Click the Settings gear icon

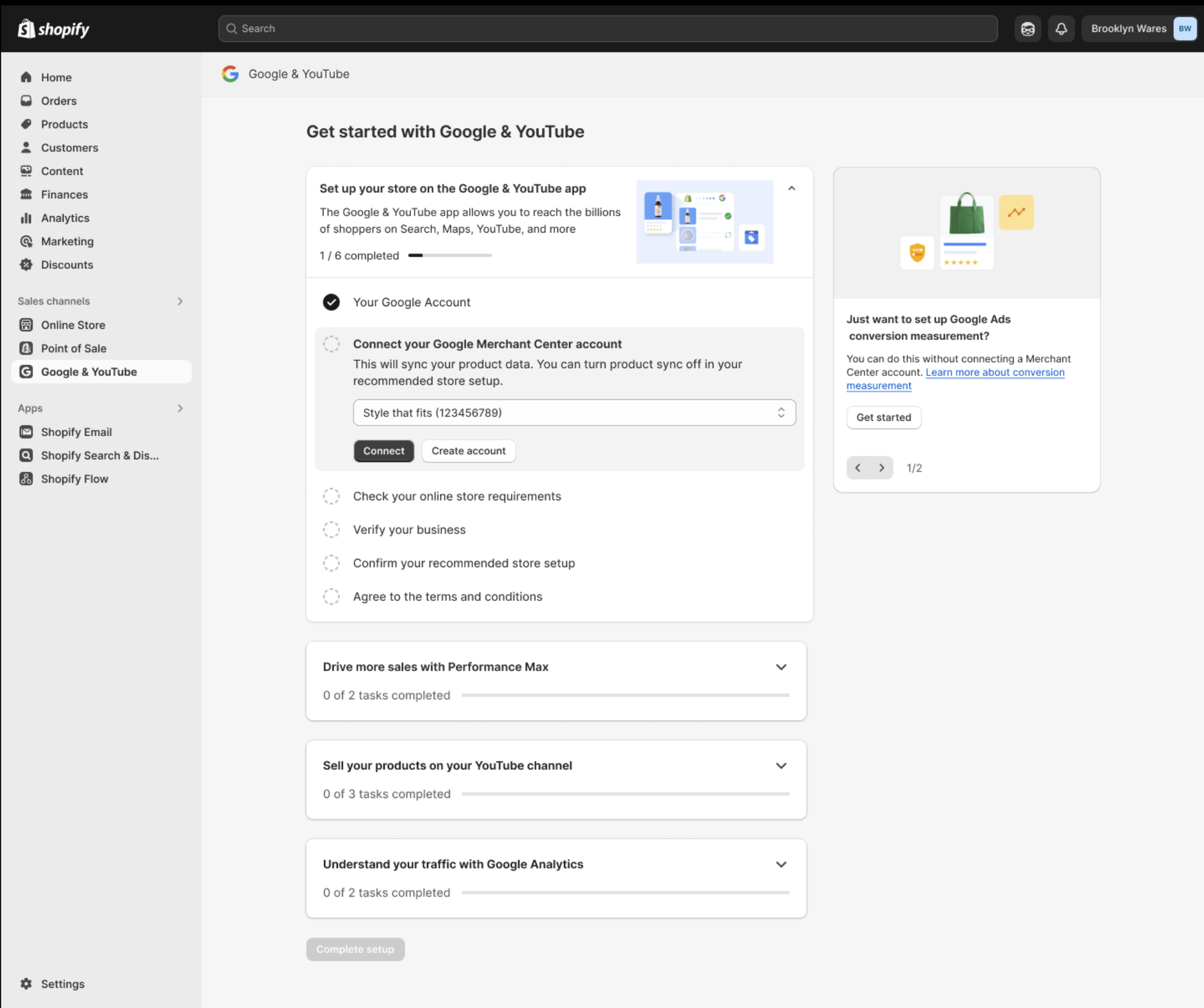click(26, 984)
